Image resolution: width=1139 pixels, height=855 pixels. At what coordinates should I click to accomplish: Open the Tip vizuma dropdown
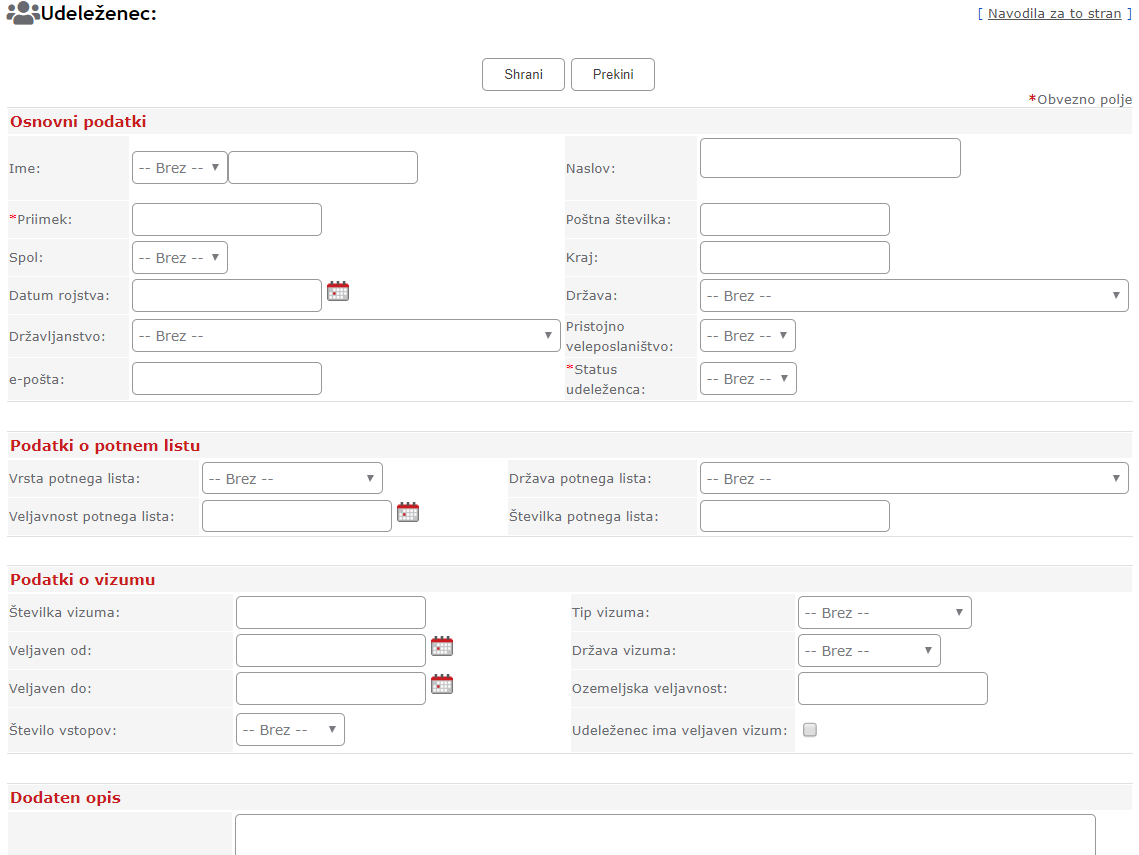(x=884, y=613)
